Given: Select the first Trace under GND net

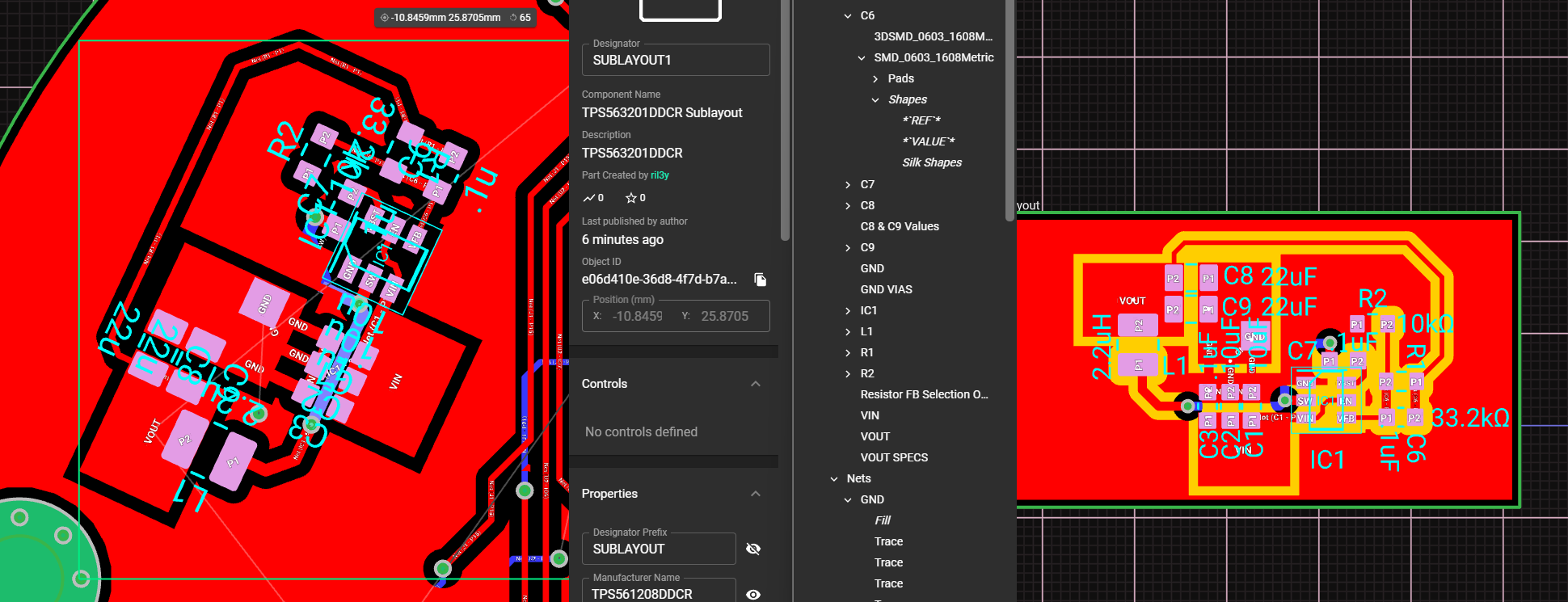Looking at the screenshot, I should 888,541.
